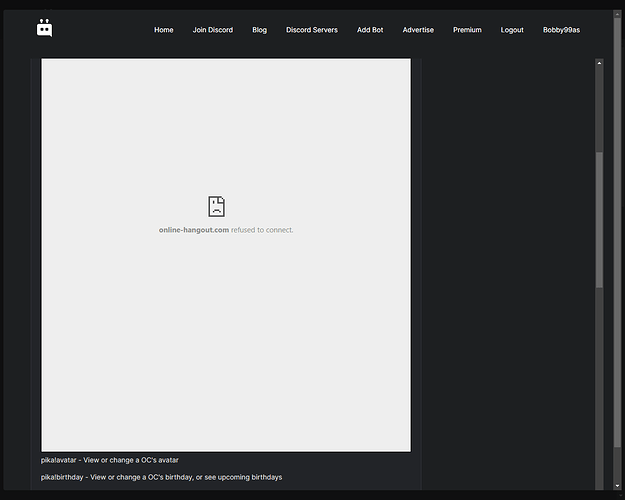The image size is (625, 500).
Task: Go to Join Discord page
Action: [x=212, y=30]
